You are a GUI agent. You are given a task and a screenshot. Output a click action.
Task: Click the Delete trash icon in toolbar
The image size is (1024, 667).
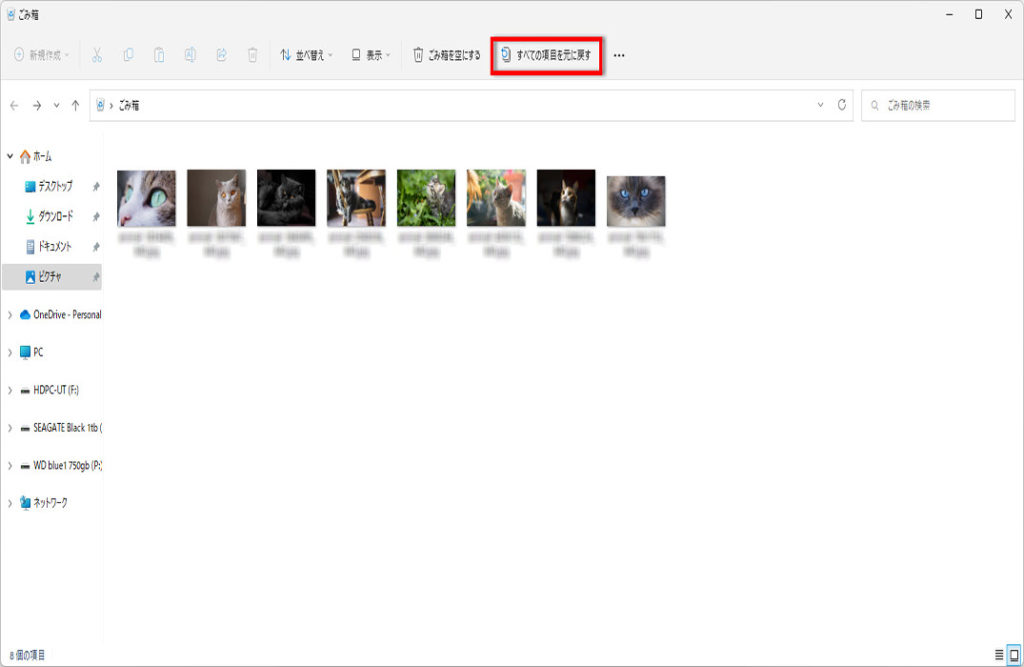click(253, 55)
